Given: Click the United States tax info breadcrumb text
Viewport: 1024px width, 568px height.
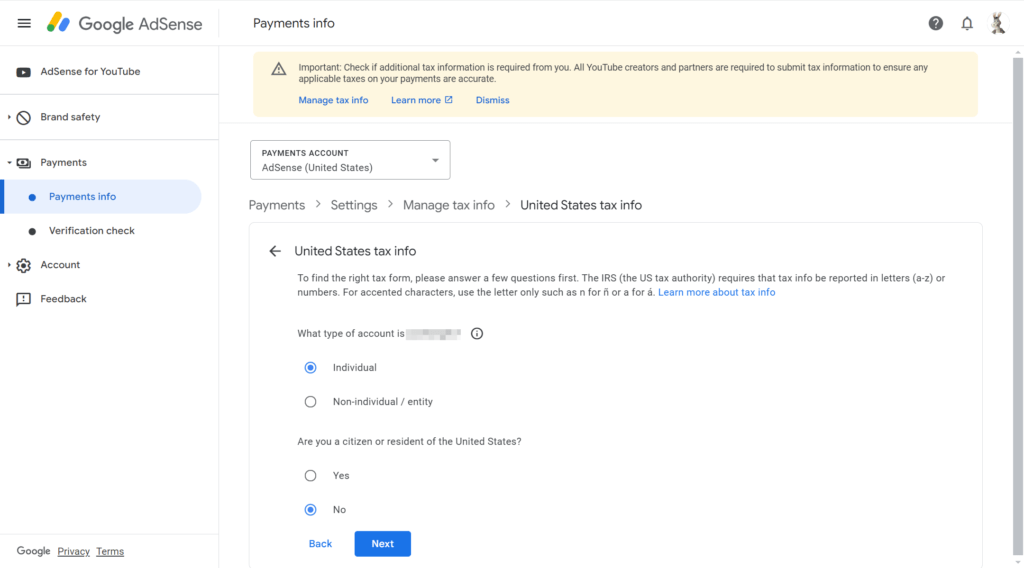Looking at the screenshot, I should coord(581,205).
